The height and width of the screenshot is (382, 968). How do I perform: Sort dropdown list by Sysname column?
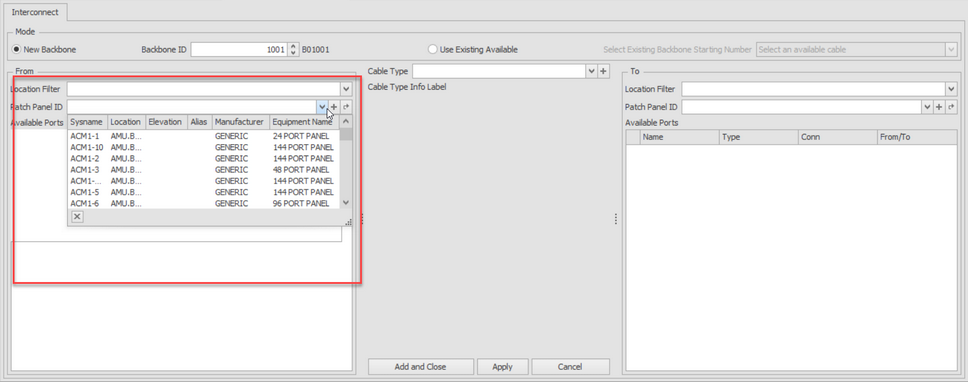click(88, 122)
